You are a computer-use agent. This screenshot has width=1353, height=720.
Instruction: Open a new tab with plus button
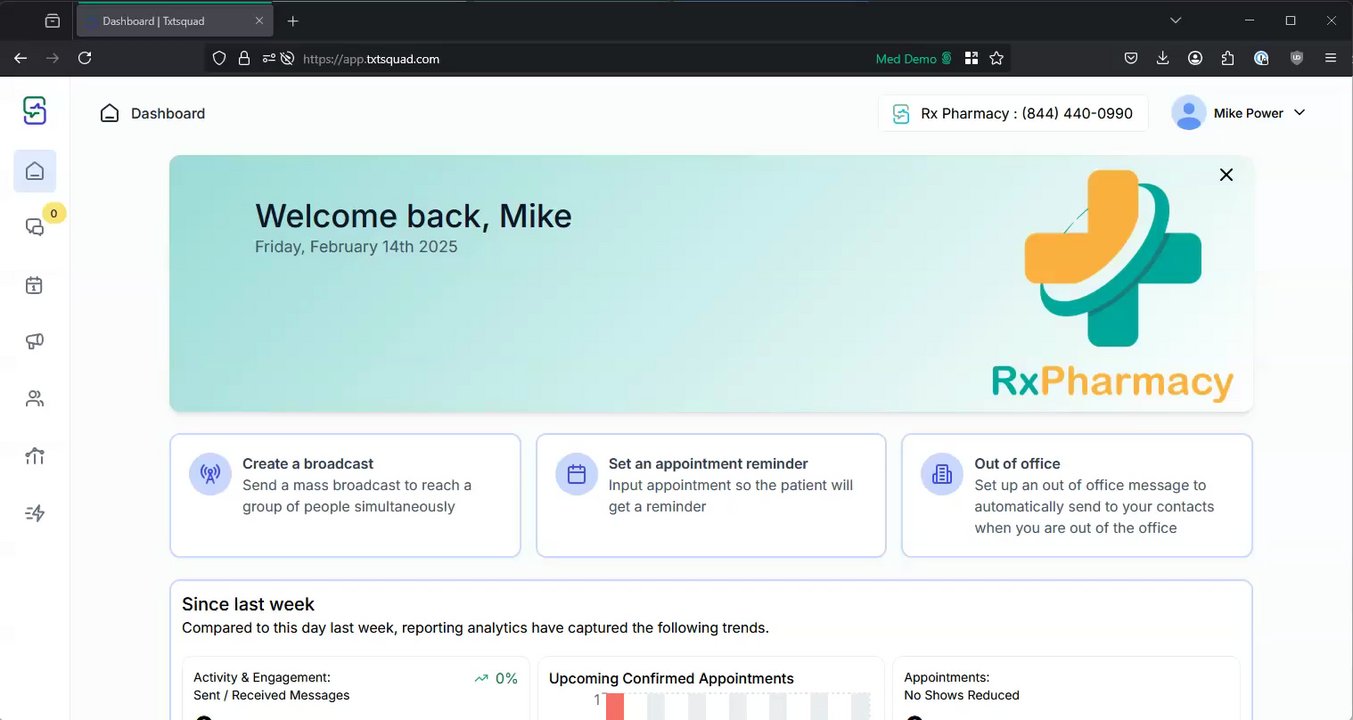[x=293, y=21]
